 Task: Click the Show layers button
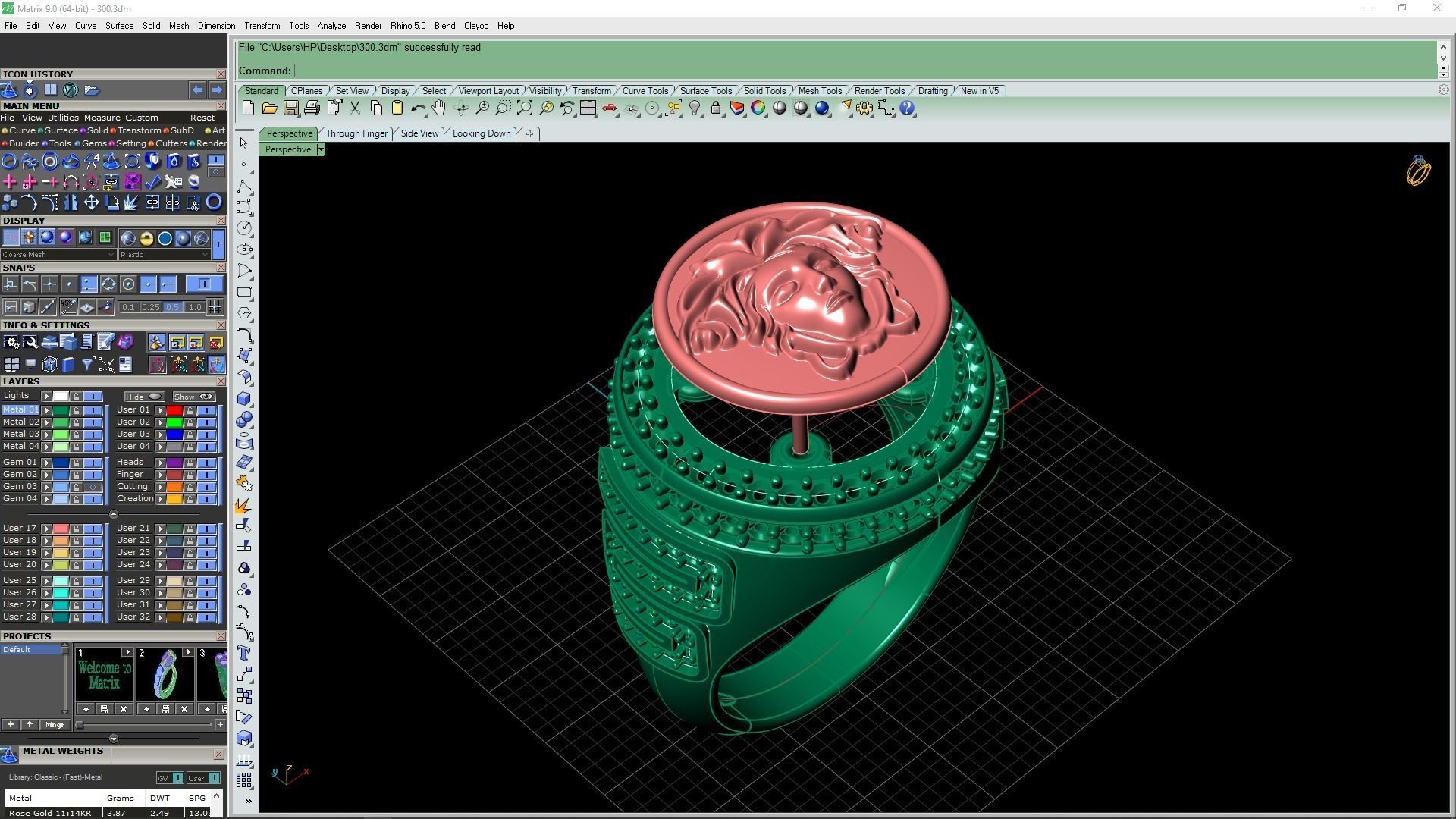click(x=194, y=397)
